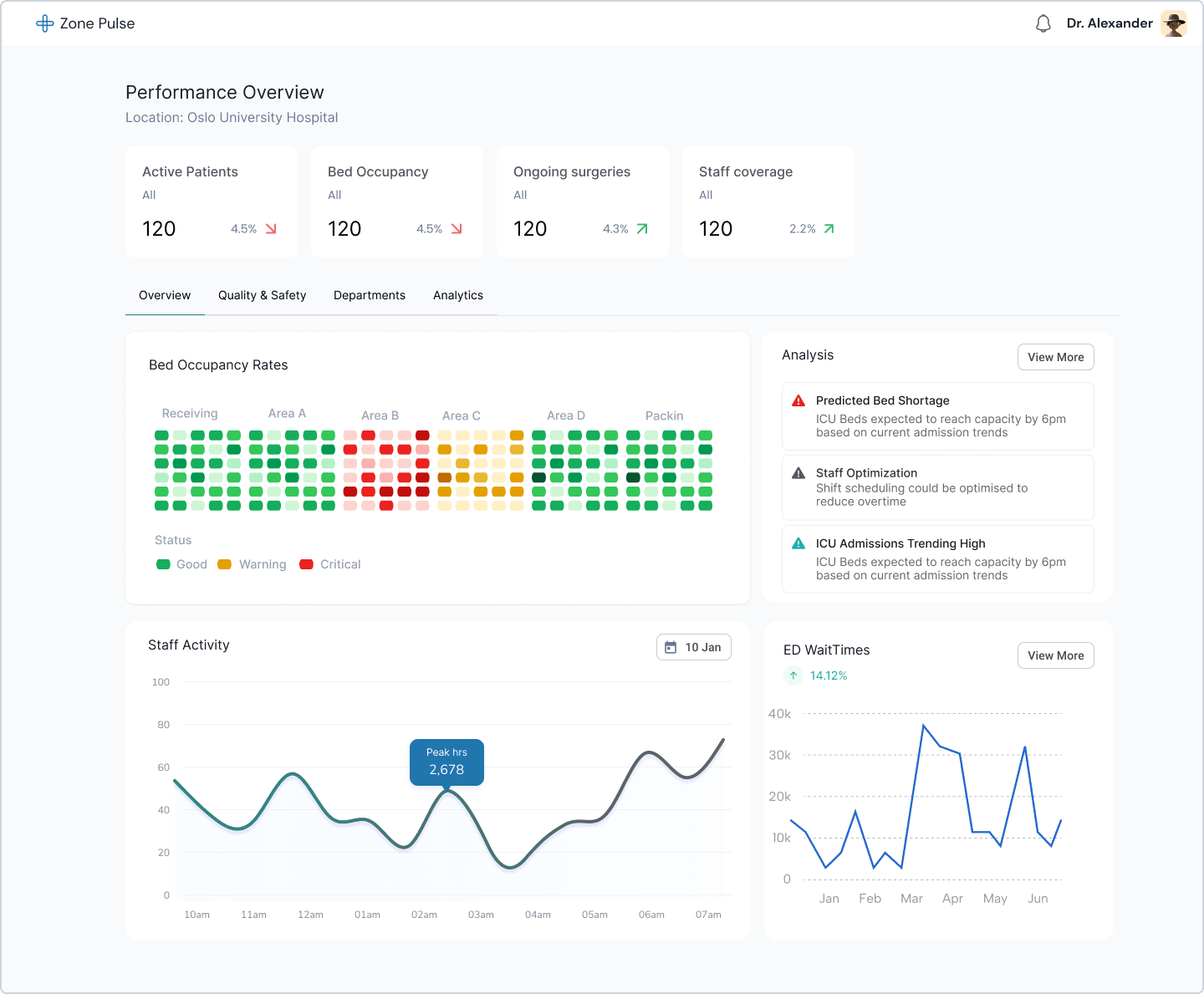Select the Analytics tab
Image resolution: width=1204 pixels, height=994 pixels.
click(458, 295)
